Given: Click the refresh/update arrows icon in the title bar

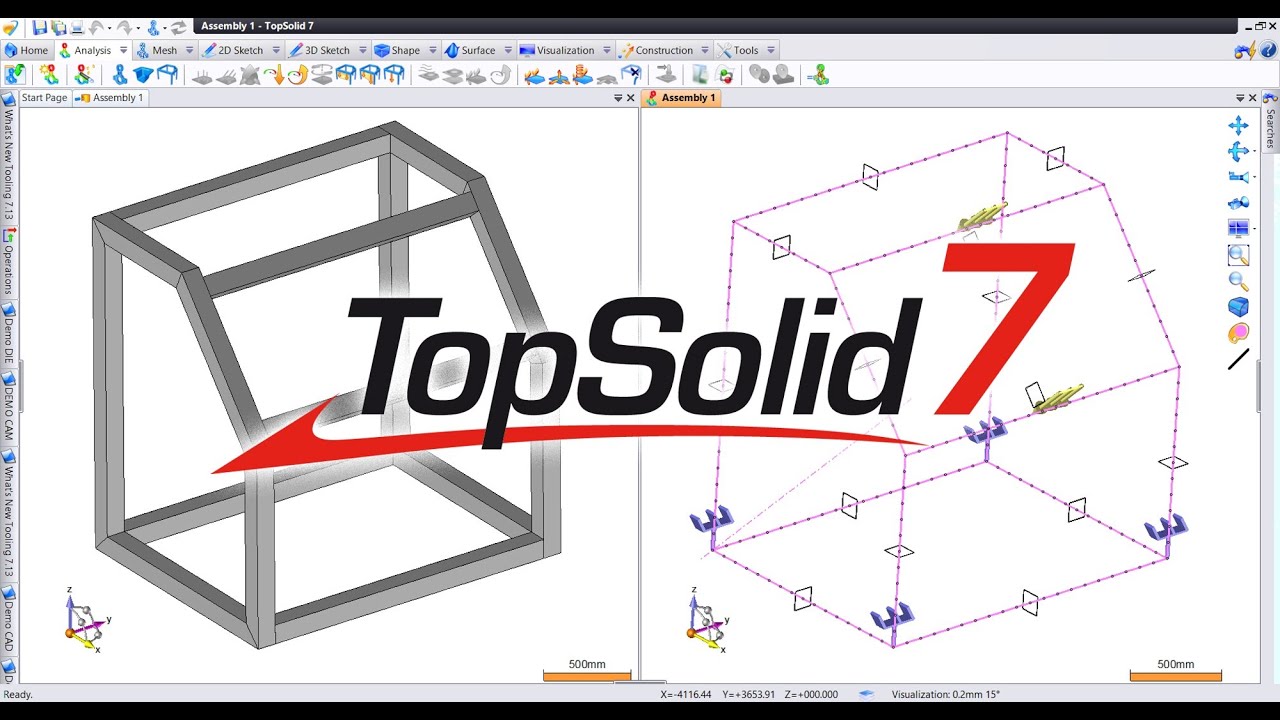Looking at the screenshot, I should click(179, 27).
